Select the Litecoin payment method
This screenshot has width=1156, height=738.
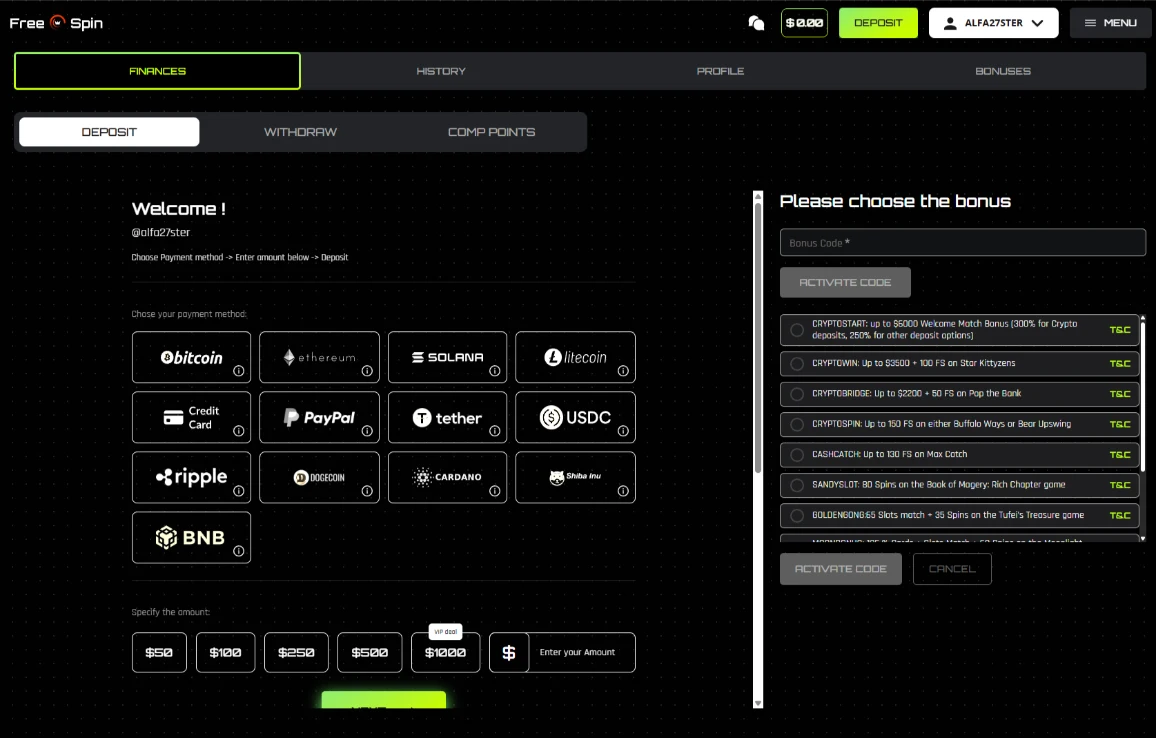(x=575, y=357)
